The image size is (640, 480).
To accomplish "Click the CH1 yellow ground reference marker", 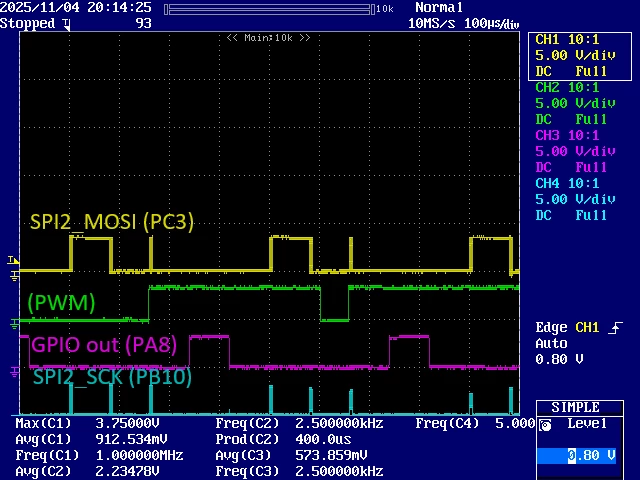I will coord(13,276).
